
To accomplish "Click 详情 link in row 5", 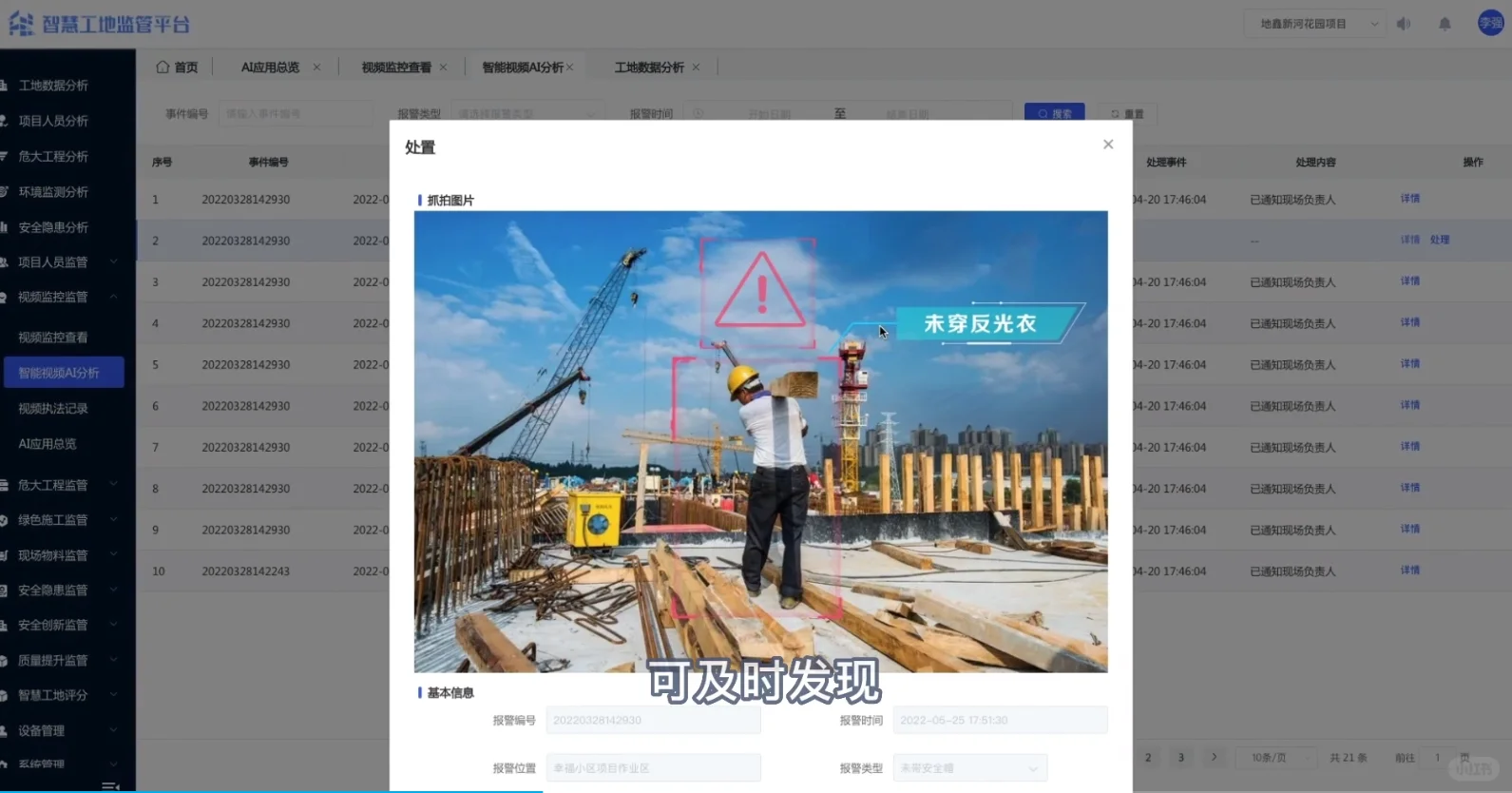I will (x=1410, y=363).
